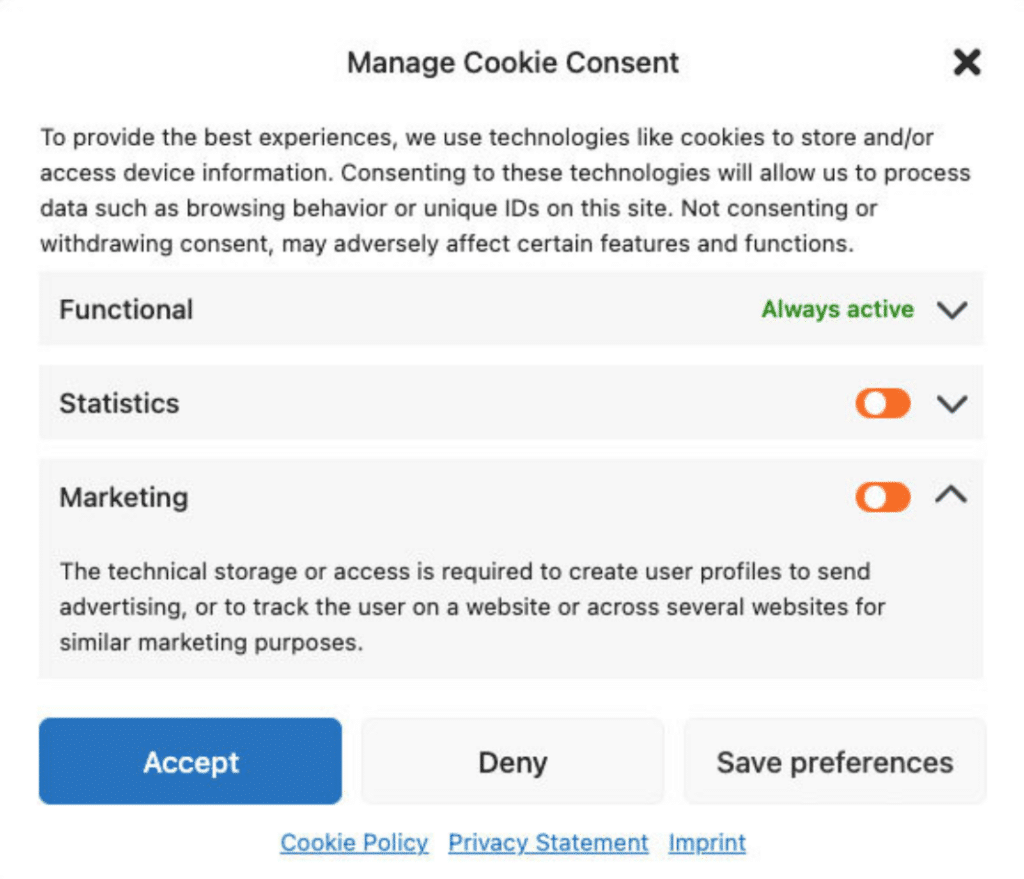Open the Privacy Statement link

point(548,843)
